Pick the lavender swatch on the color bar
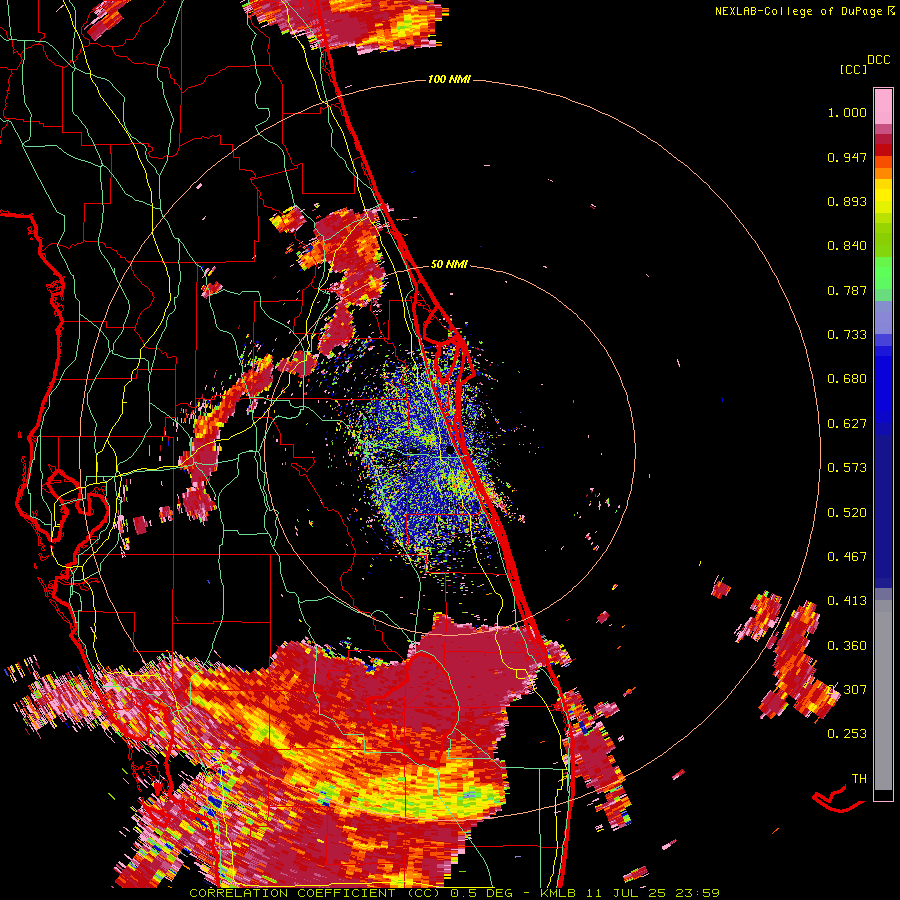The width and height of the screenshot is (900, 900). (883, 317)
